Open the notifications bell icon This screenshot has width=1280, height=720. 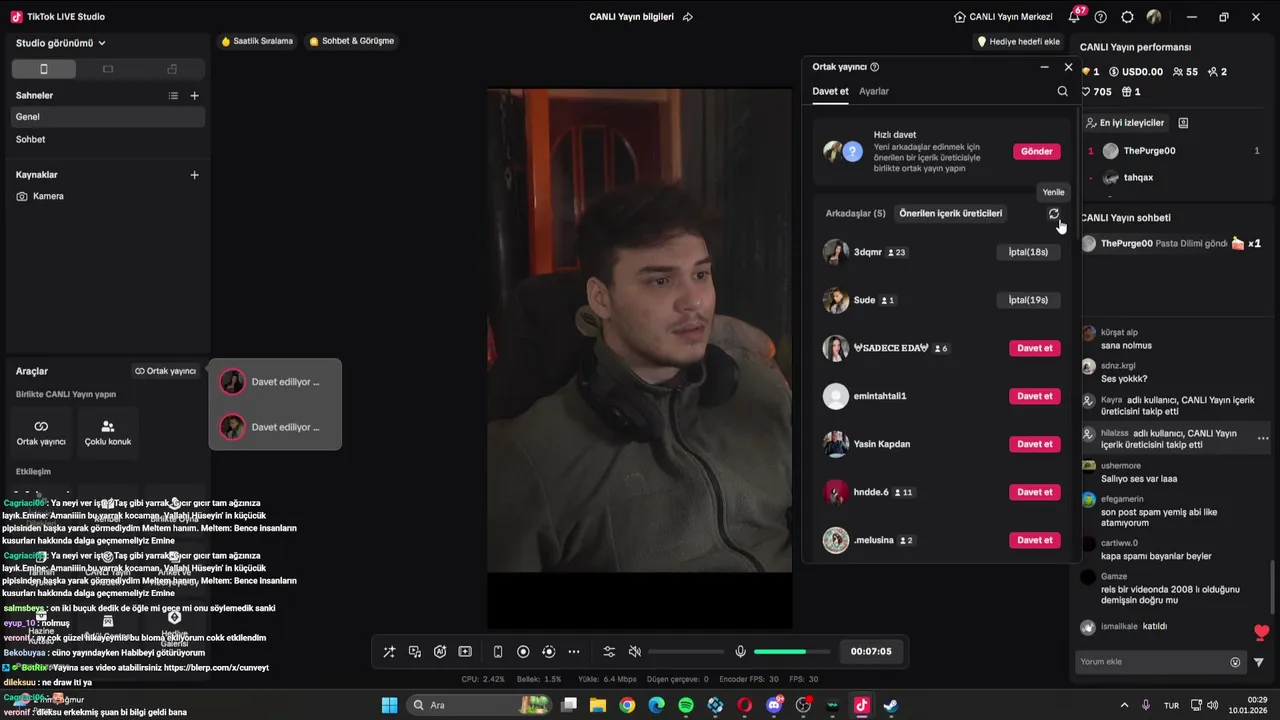(x=1075, y=16)
